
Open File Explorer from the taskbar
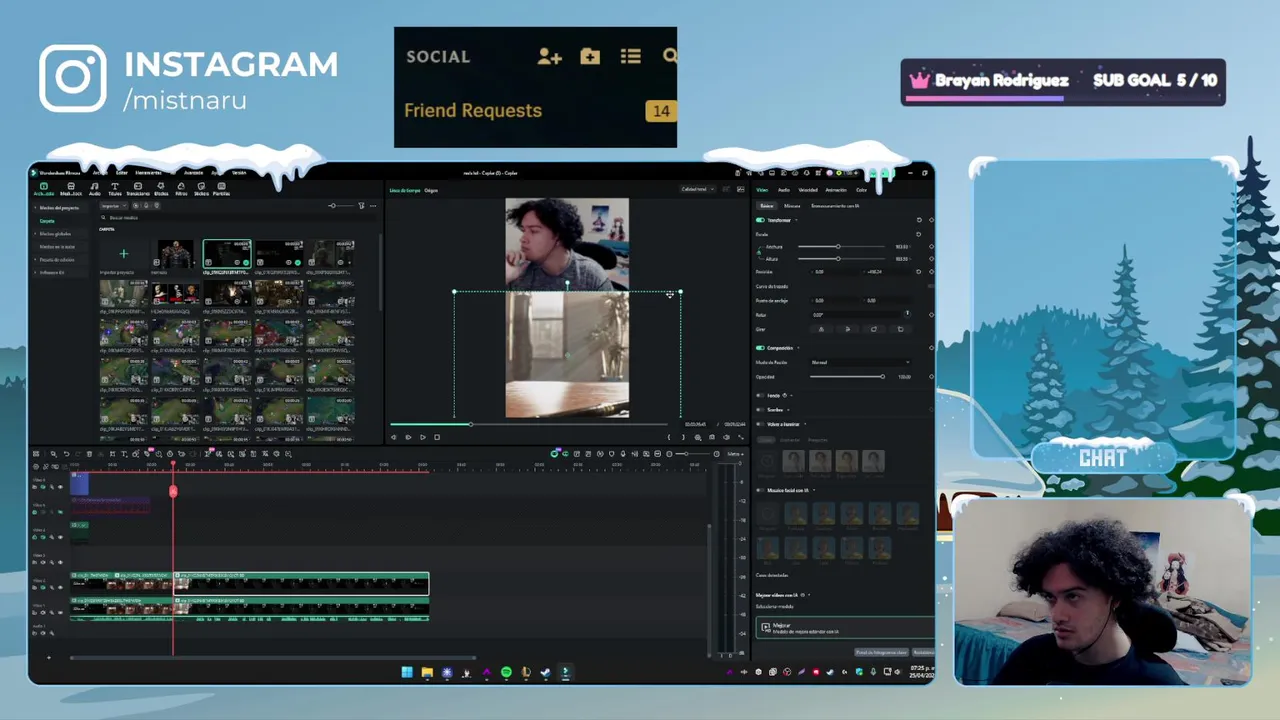(427, 672)
